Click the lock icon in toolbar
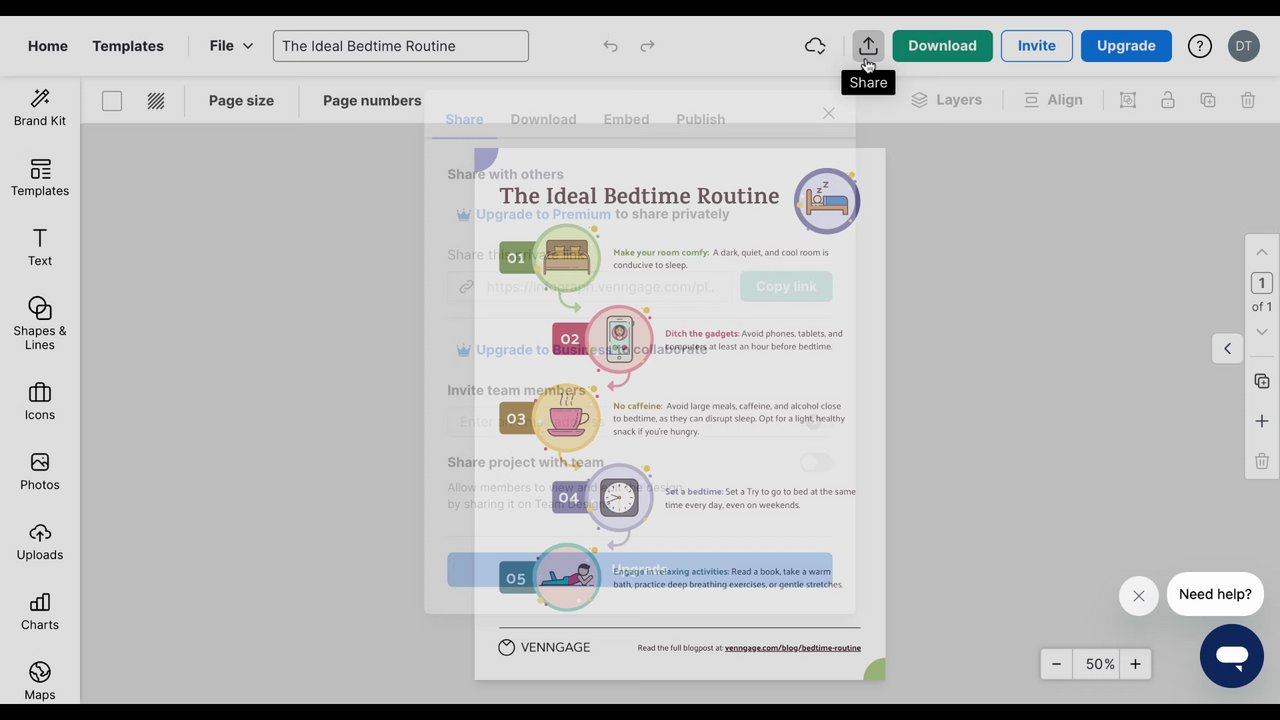 pyautogui.click(x=1168, y=100)
